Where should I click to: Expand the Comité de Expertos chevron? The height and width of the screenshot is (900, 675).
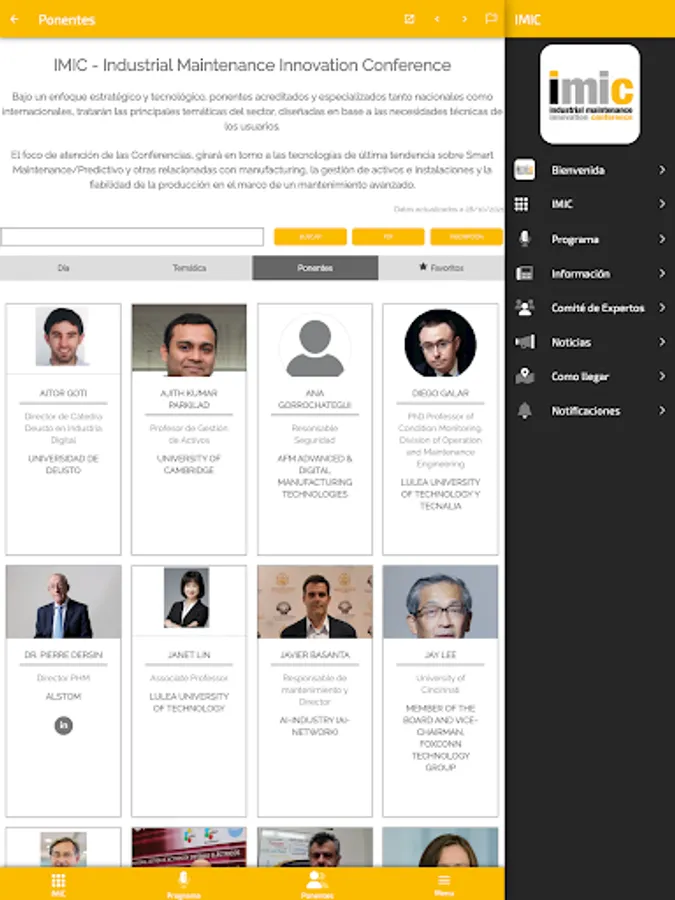pos(662,308)
